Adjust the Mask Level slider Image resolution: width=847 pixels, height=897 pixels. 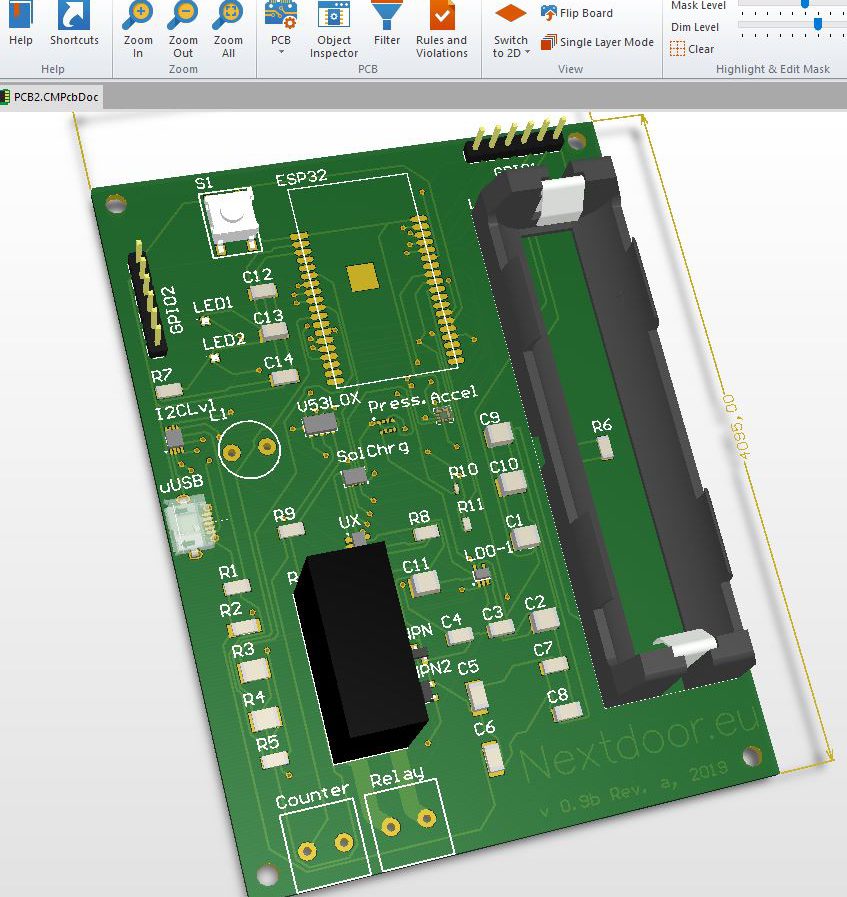click(x=805, y=4)
